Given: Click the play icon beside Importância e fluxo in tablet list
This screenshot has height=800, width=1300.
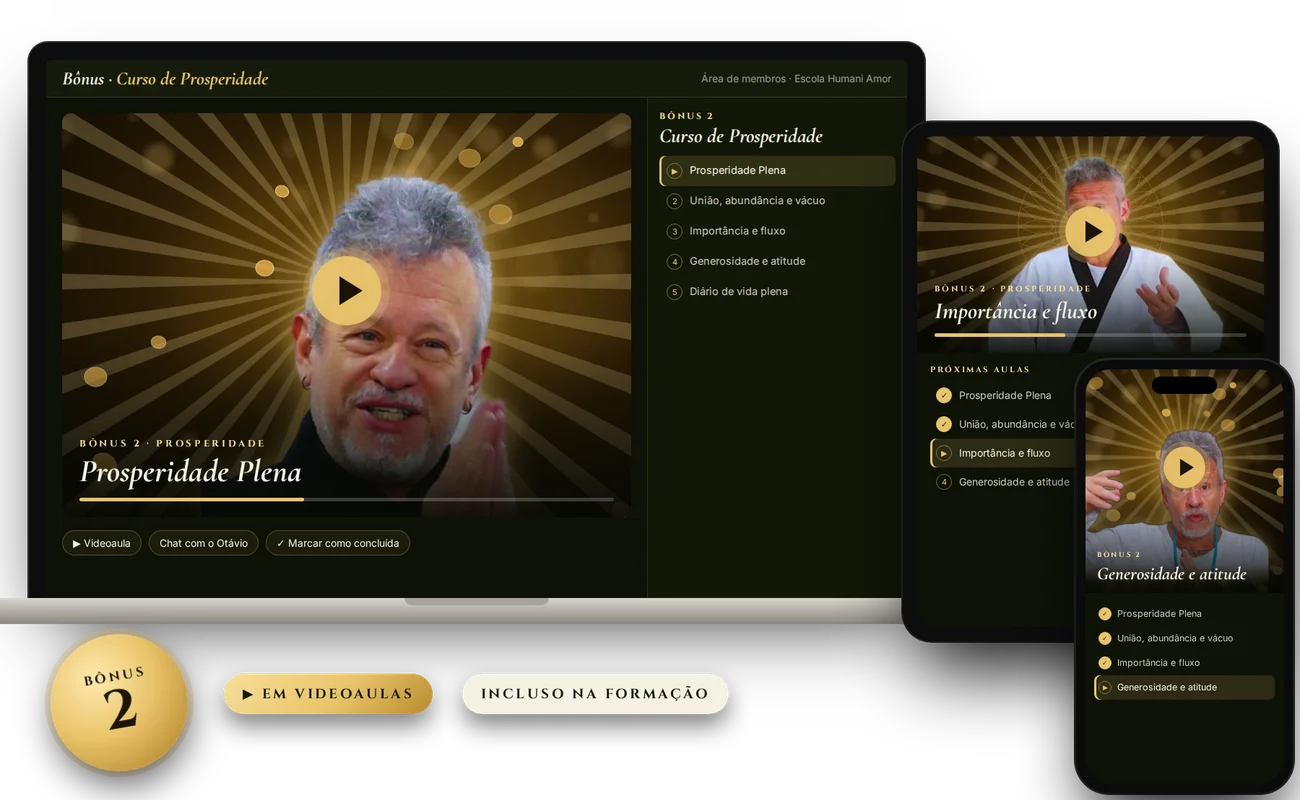Looking at the screenshot, I should pos(943,453).
